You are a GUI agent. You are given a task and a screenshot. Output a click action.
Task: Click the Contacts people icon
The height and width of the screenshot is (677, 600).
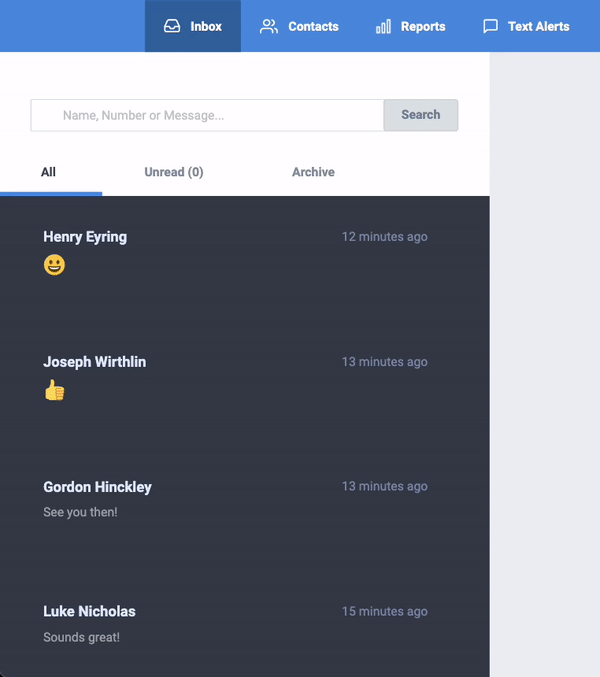tap(268, 26)
